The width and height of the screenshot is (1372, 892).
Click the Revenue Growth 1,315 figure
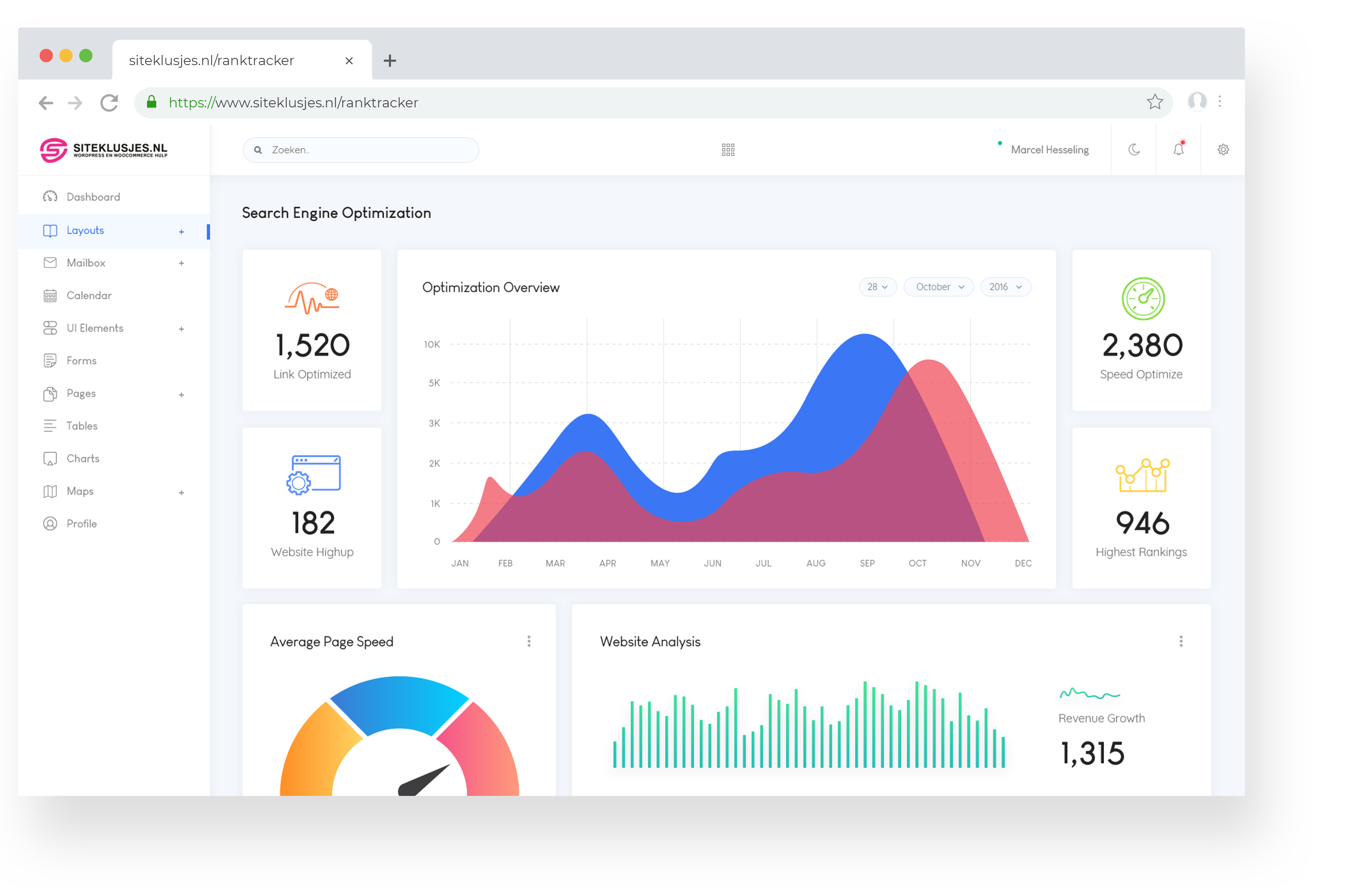[x=1092, y=753]
